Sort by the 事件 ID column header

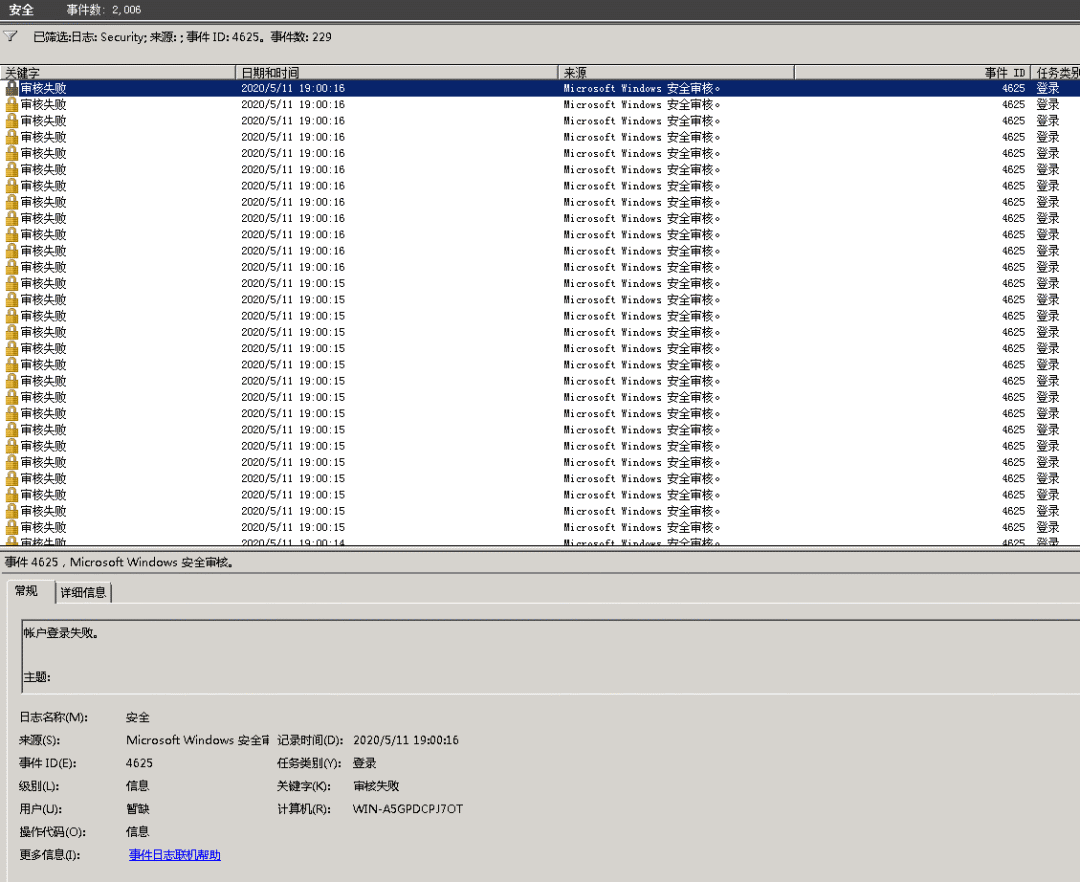[x=913, y=72]
